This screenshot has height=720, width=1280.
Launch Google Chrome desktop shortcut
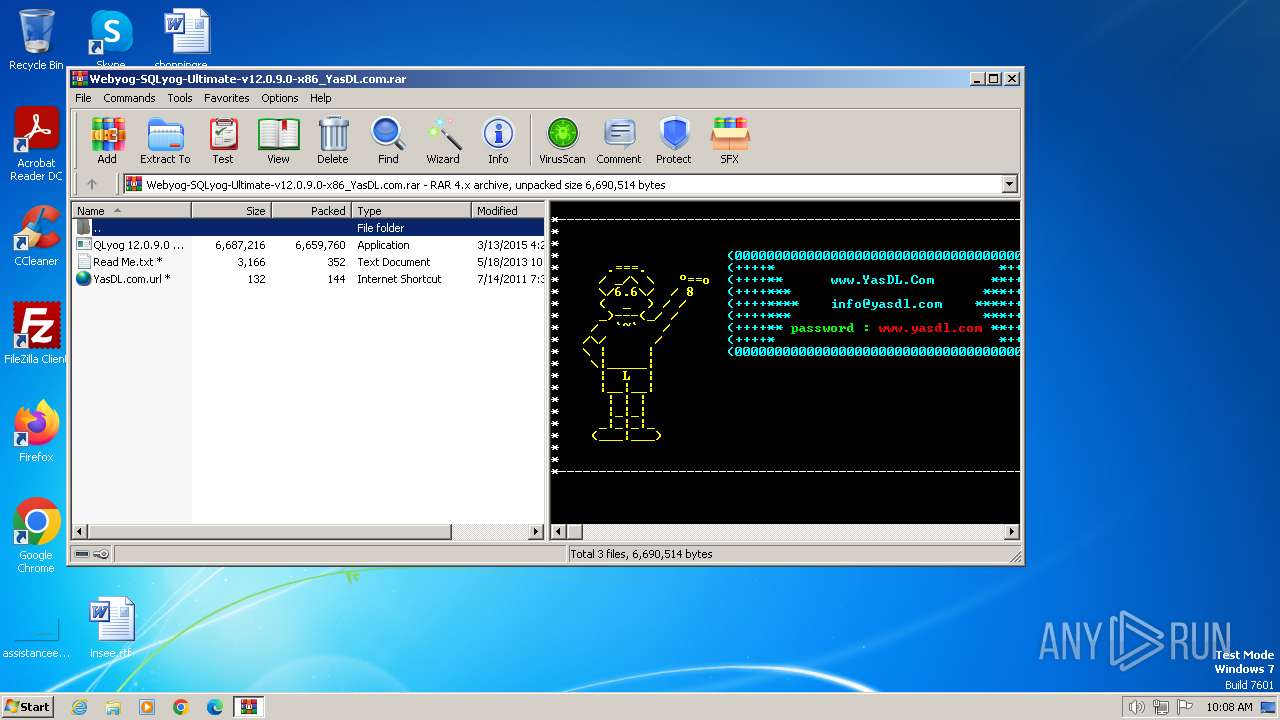coord(36,536)
